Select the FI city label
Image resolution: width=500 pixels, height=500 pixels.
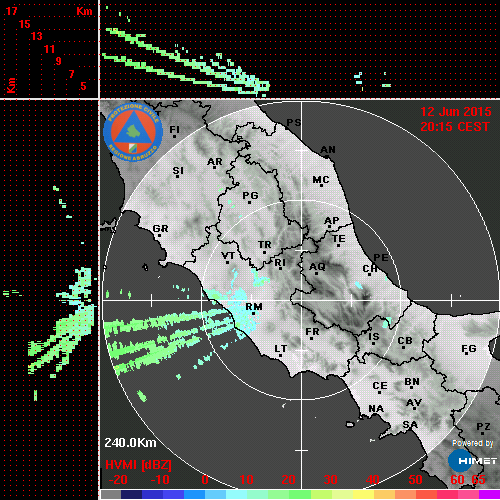[x=175, y=129]
